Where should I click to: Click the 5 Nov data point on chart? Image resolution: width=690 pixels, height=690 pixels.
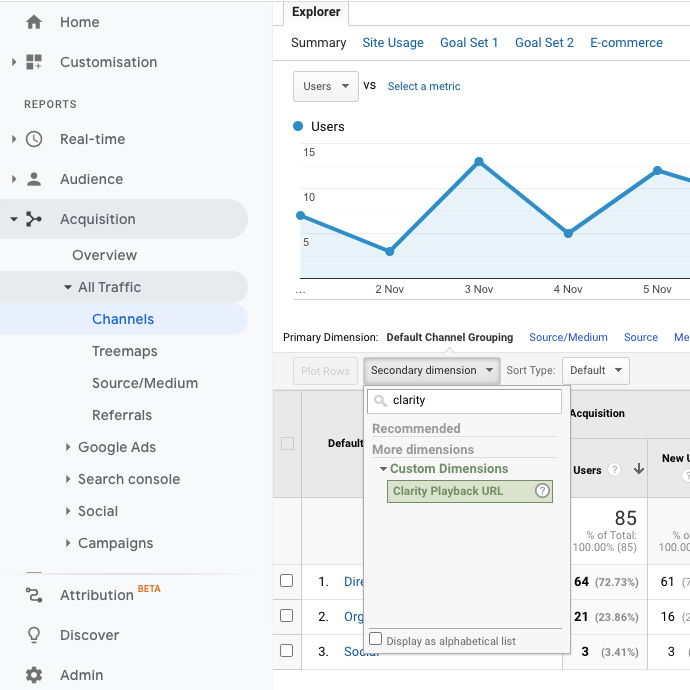point(657,170)
